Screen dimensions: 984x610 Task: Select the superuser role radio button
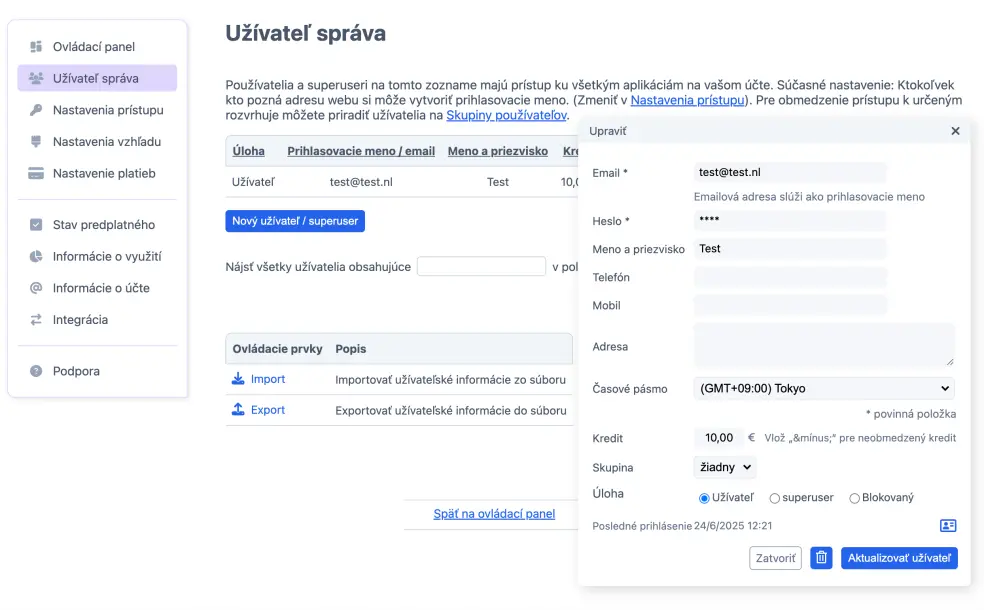point(775,497)
